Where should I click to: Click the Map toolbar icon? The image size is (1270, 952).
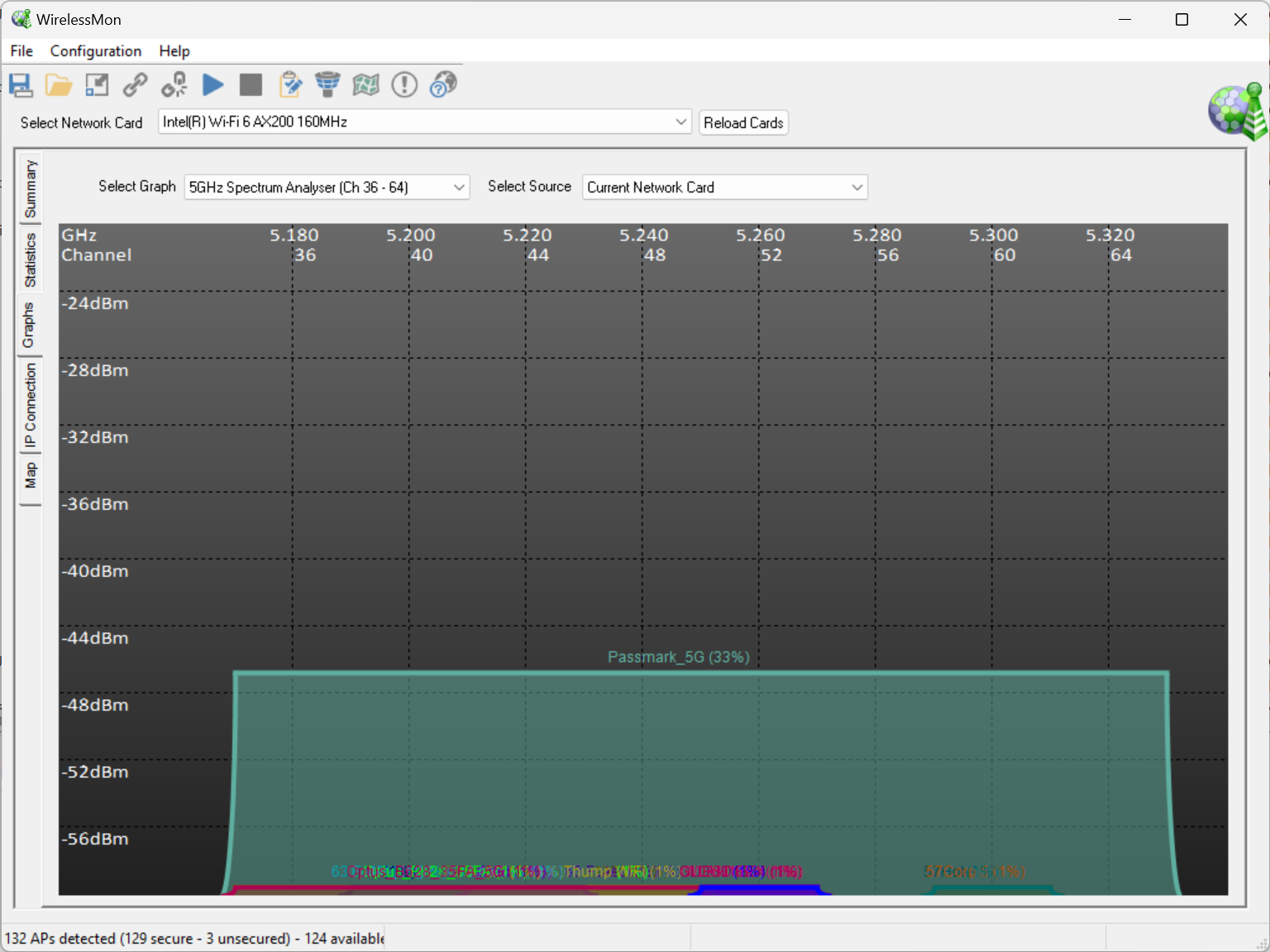coord(366,84)
